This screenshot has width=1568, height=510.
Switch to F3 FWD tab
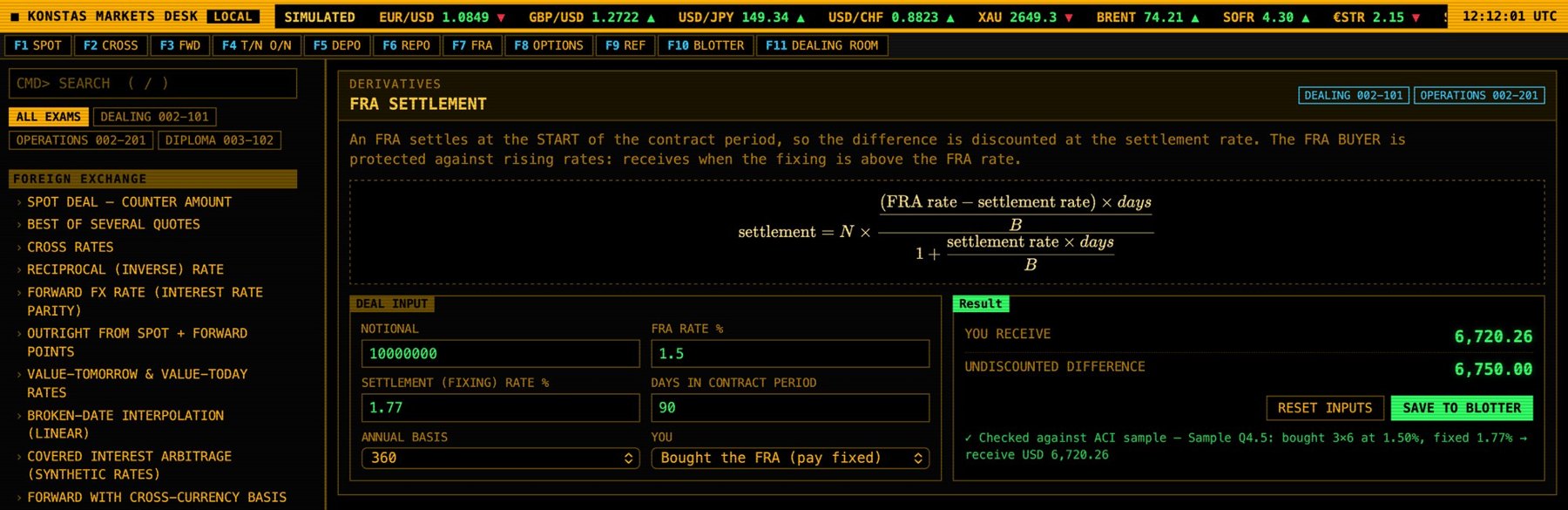point(179,45)
